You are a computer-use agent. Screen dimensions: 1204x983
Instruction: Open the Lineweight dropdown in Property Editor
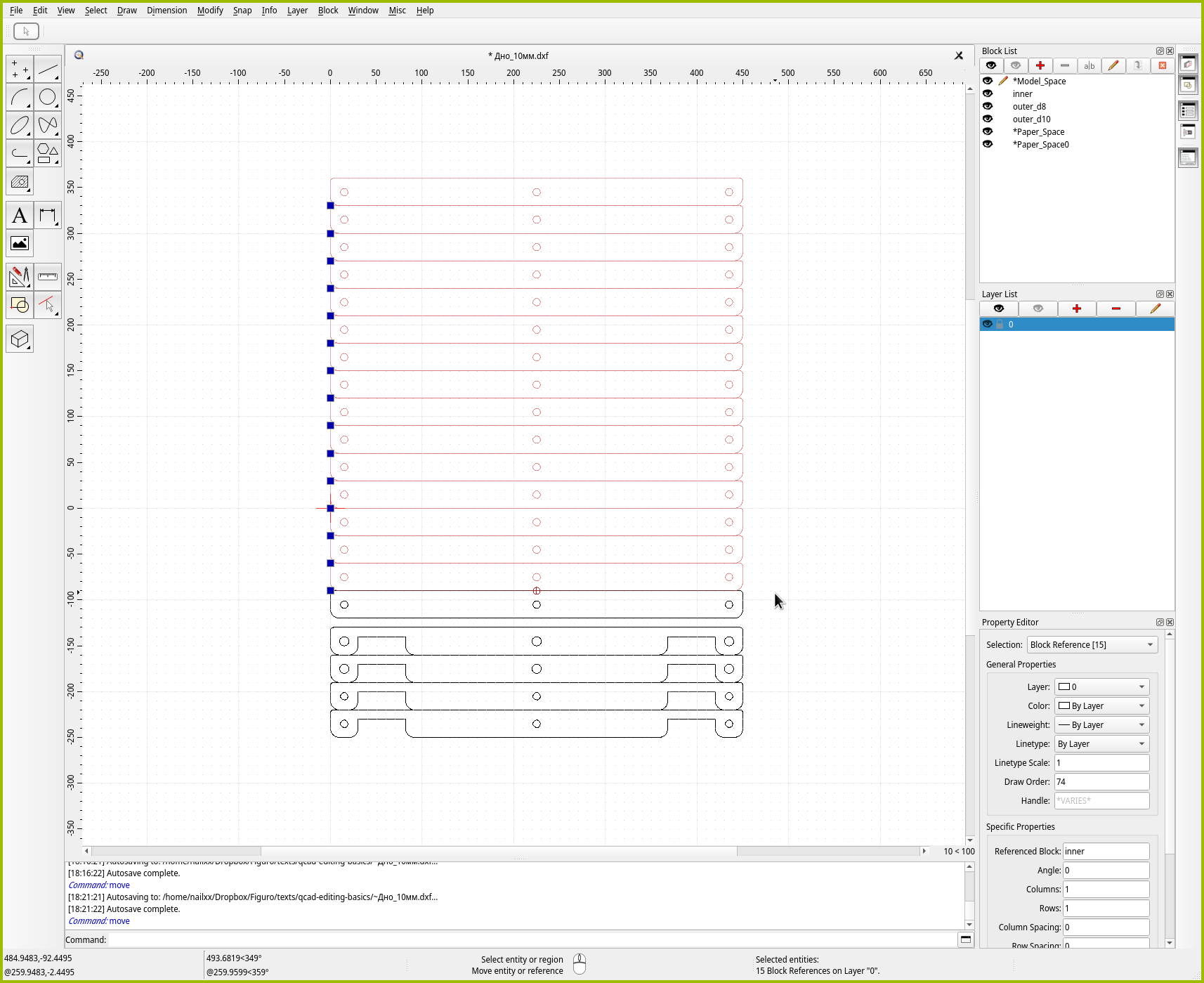(1101, 724)
